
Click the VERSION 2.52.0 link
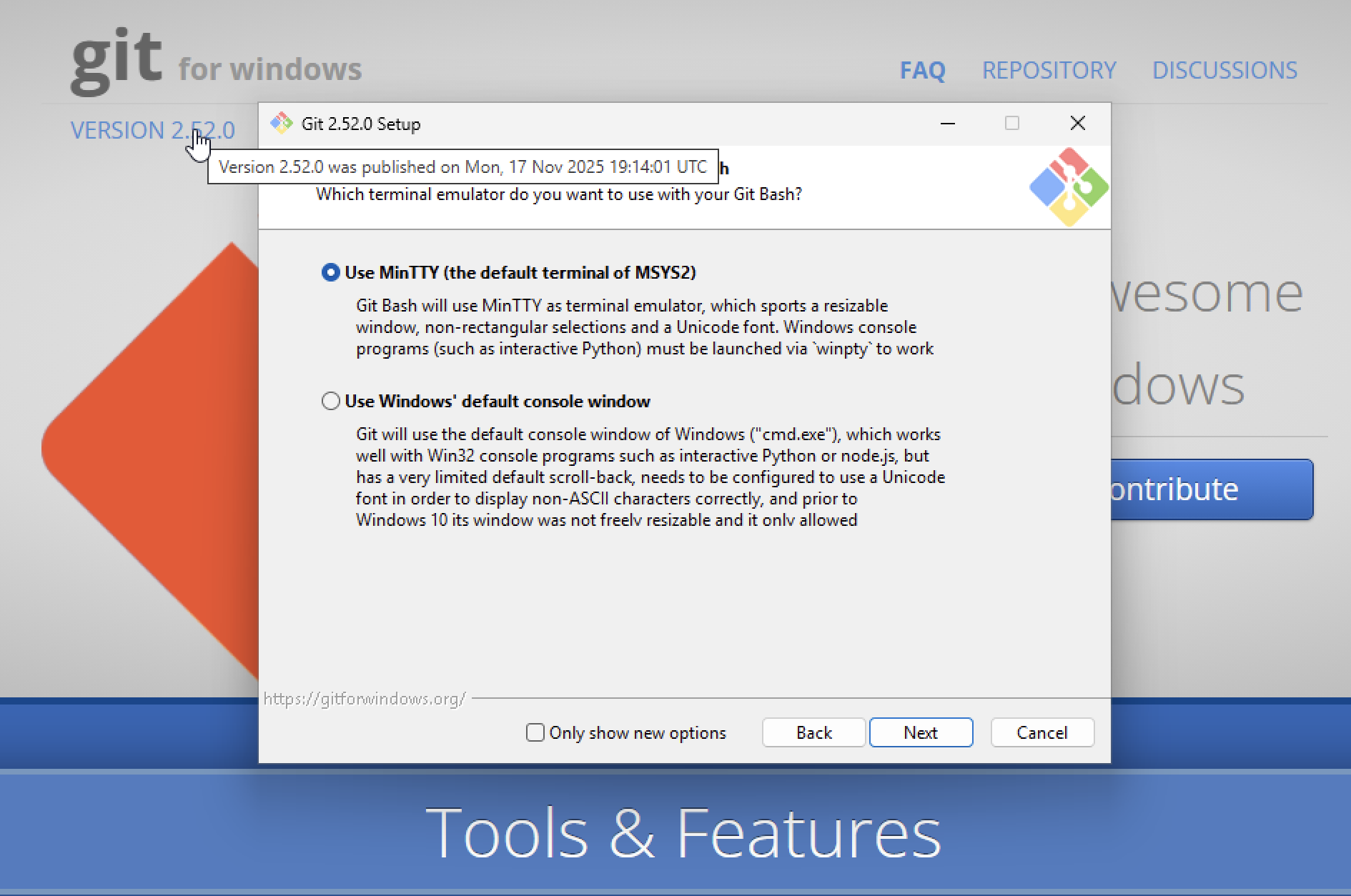[x=152, y=130]
